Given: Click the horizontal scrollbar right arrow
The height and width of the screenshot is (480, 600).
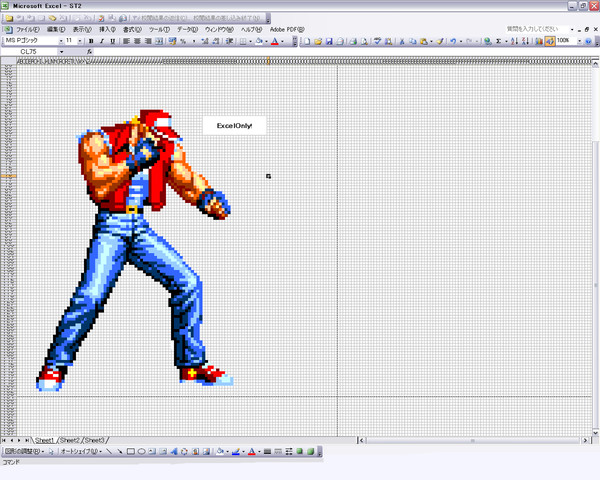Looking at the screenshot, I should pyautogui.click(x=585, y=440).
